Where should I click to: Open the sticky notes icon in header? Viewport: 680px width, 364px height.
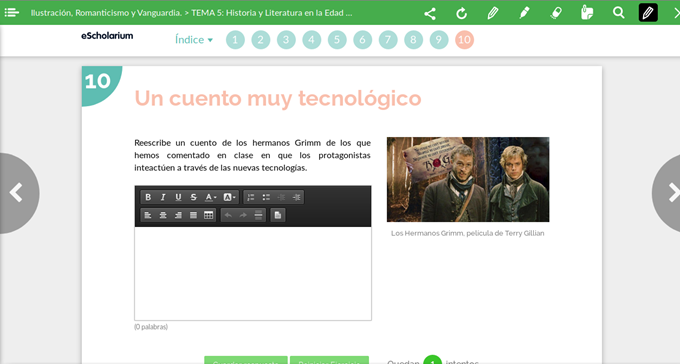point(587,13)
